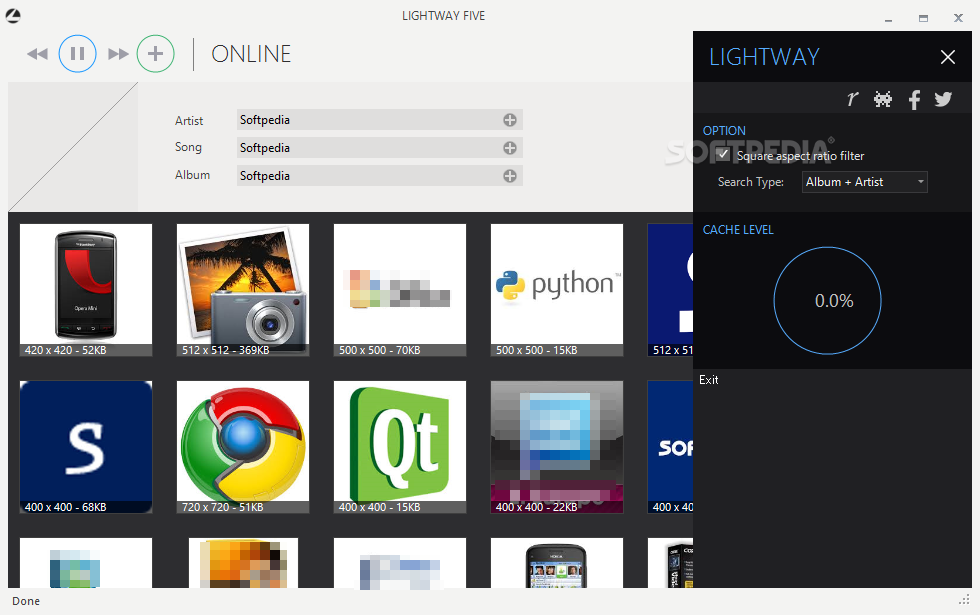Click the ONLINE mode label
Image resolution: width=980 pixels, height=615 pixels.
(x=251, y=54)
